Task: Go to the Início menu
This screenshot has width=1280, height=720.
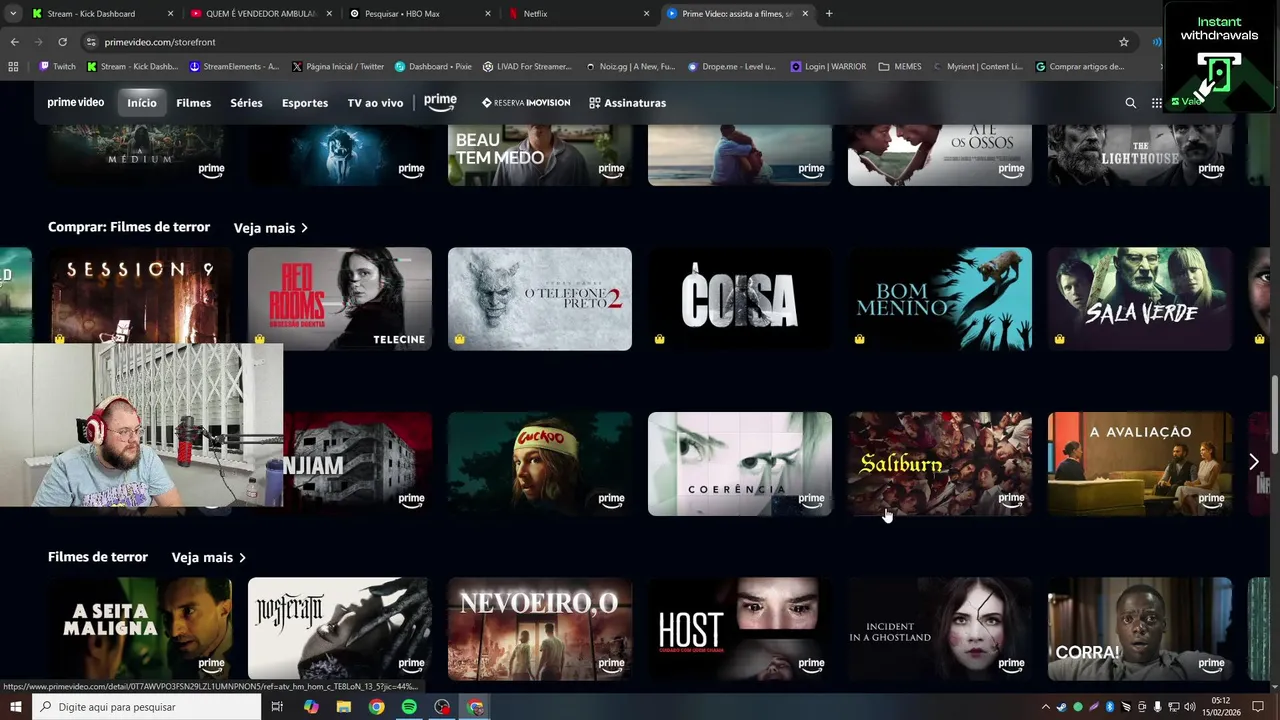Action: click(x=142, y=103)
